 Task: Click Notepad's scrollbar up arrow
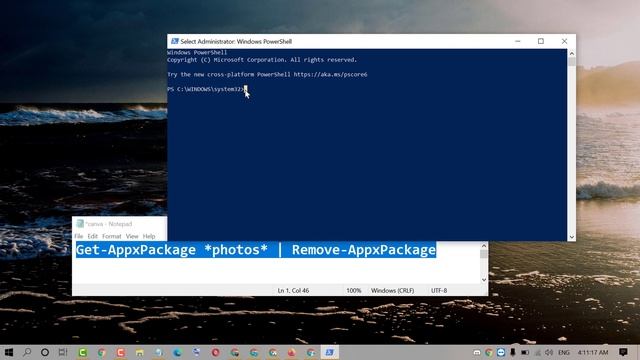tap(484, 246)
